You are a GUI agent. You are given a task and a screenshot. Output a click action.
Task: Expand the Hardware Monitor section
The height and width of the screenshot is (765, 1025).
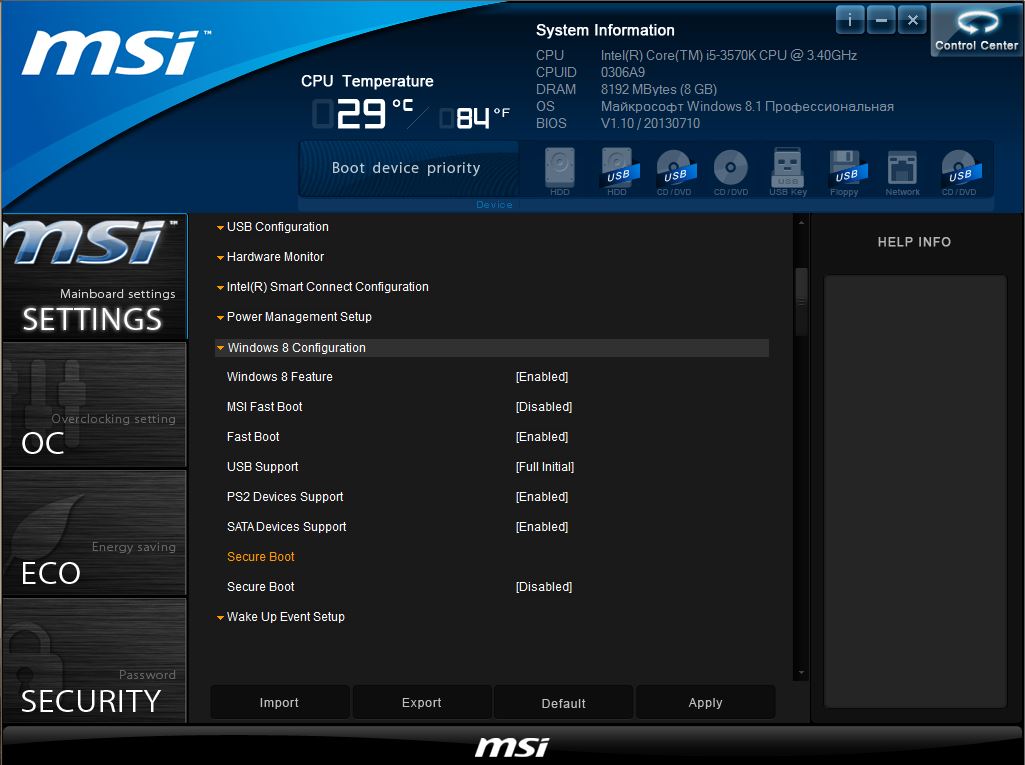click(x=275, y=257)
